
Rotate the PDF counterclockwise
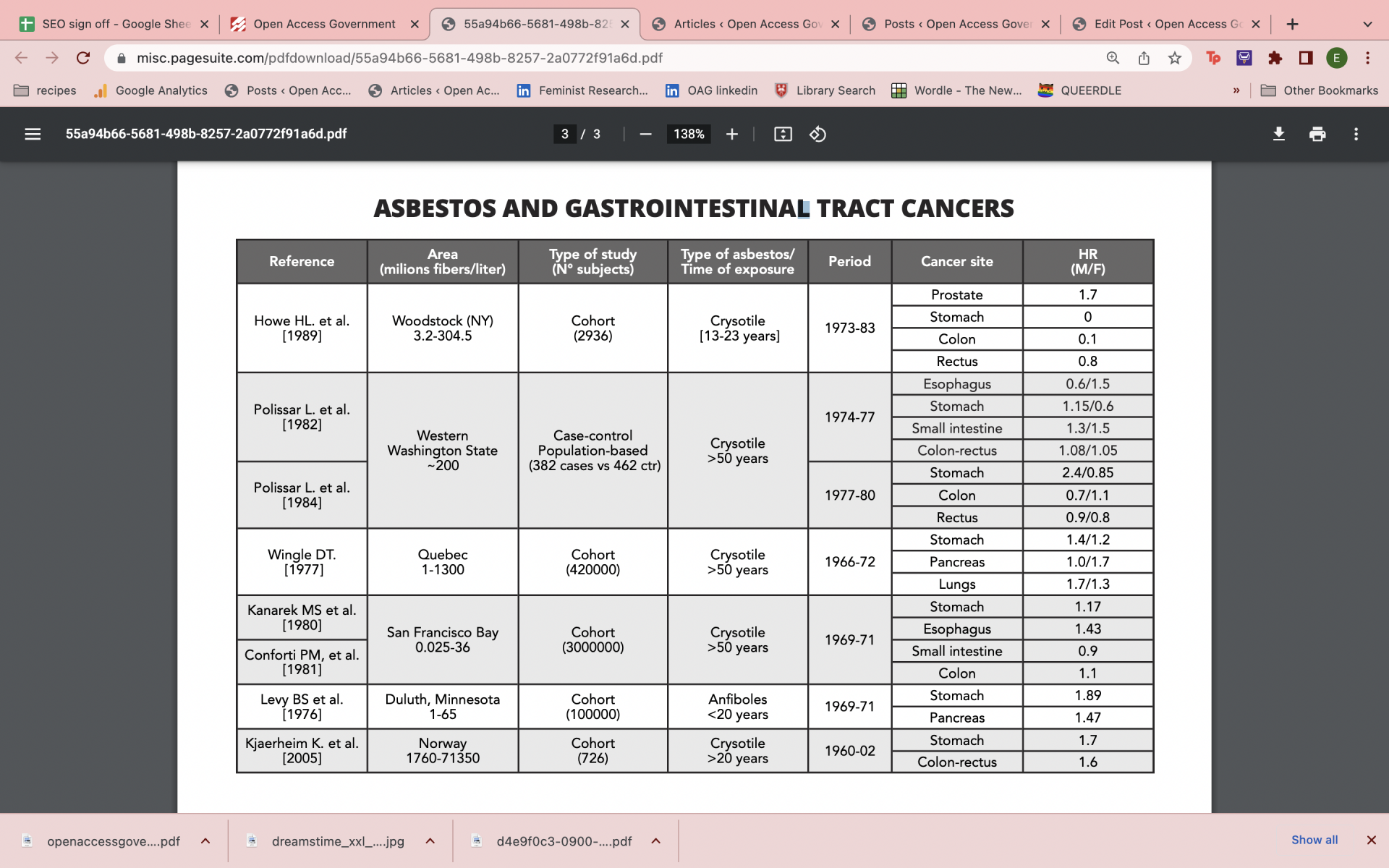pyautogui.click(x=817, y=134)
